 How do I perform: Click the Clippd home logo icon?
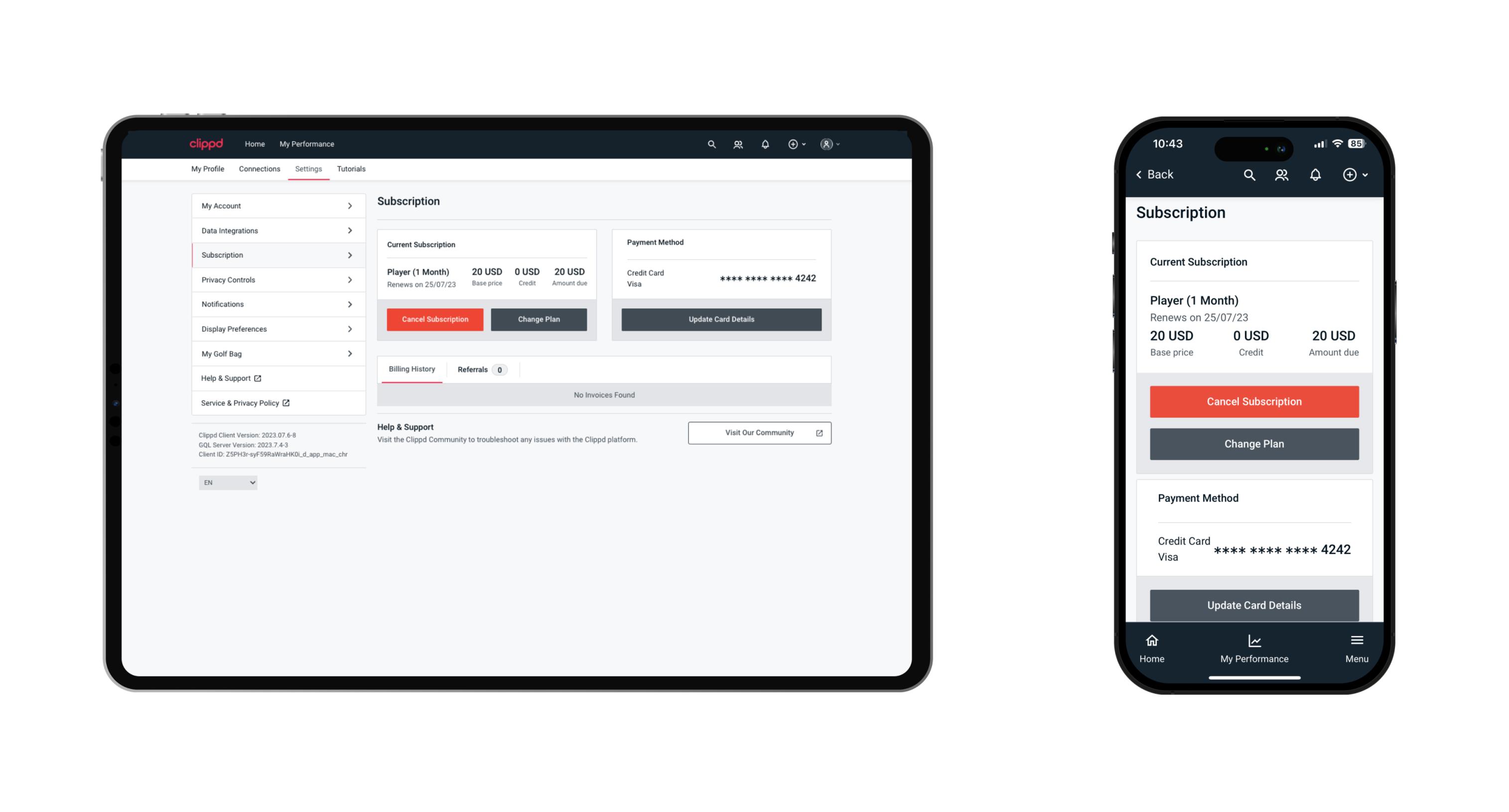[x=206, y=144]
